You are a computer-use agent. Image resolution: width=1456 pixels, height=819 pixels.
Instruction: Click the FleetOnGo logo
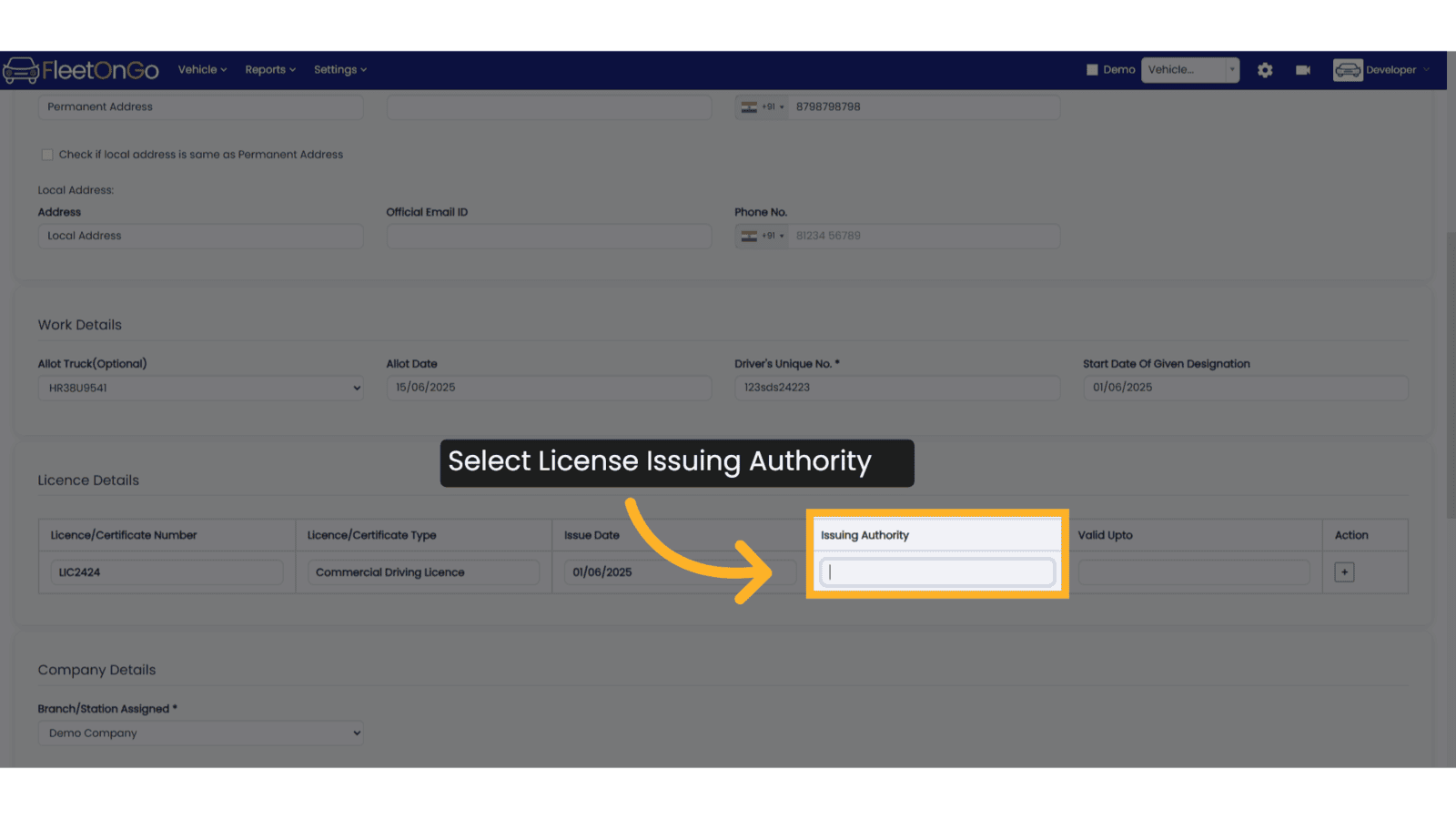(x=80, y=70)
